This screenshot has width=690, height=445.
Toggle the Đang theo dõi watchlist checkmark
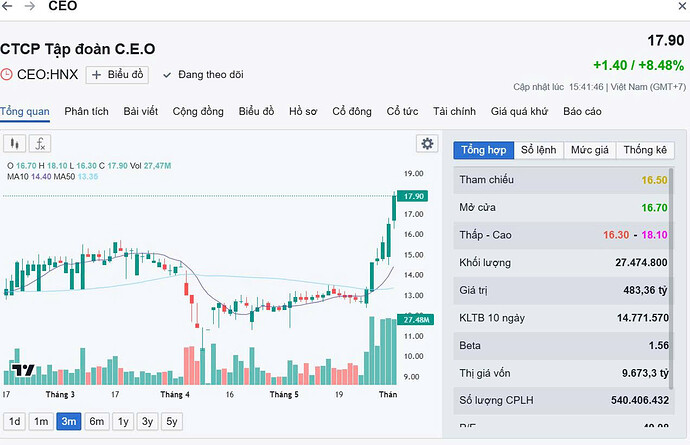point(167,75)
